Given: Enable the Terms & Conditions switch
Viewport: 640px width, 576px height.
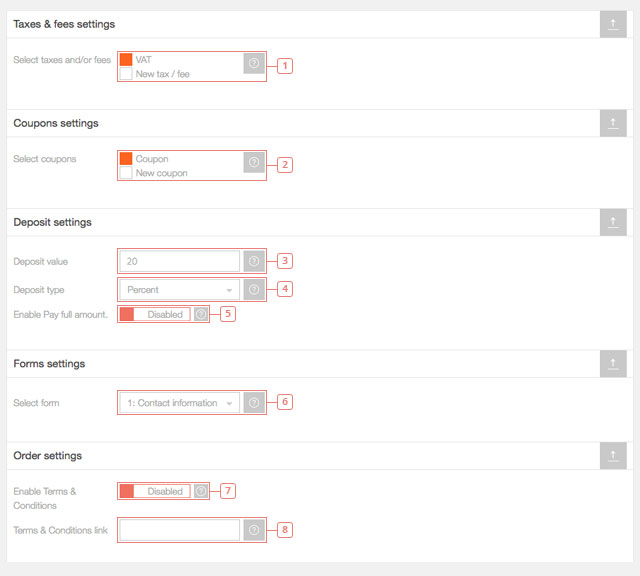Looking at the screenshot, I should (155, 491).
